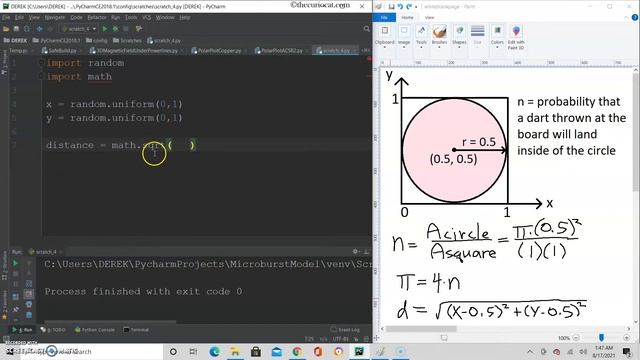Click the PyCharm synchronize icon
640x360 pixels.
[x=27, y=29]
